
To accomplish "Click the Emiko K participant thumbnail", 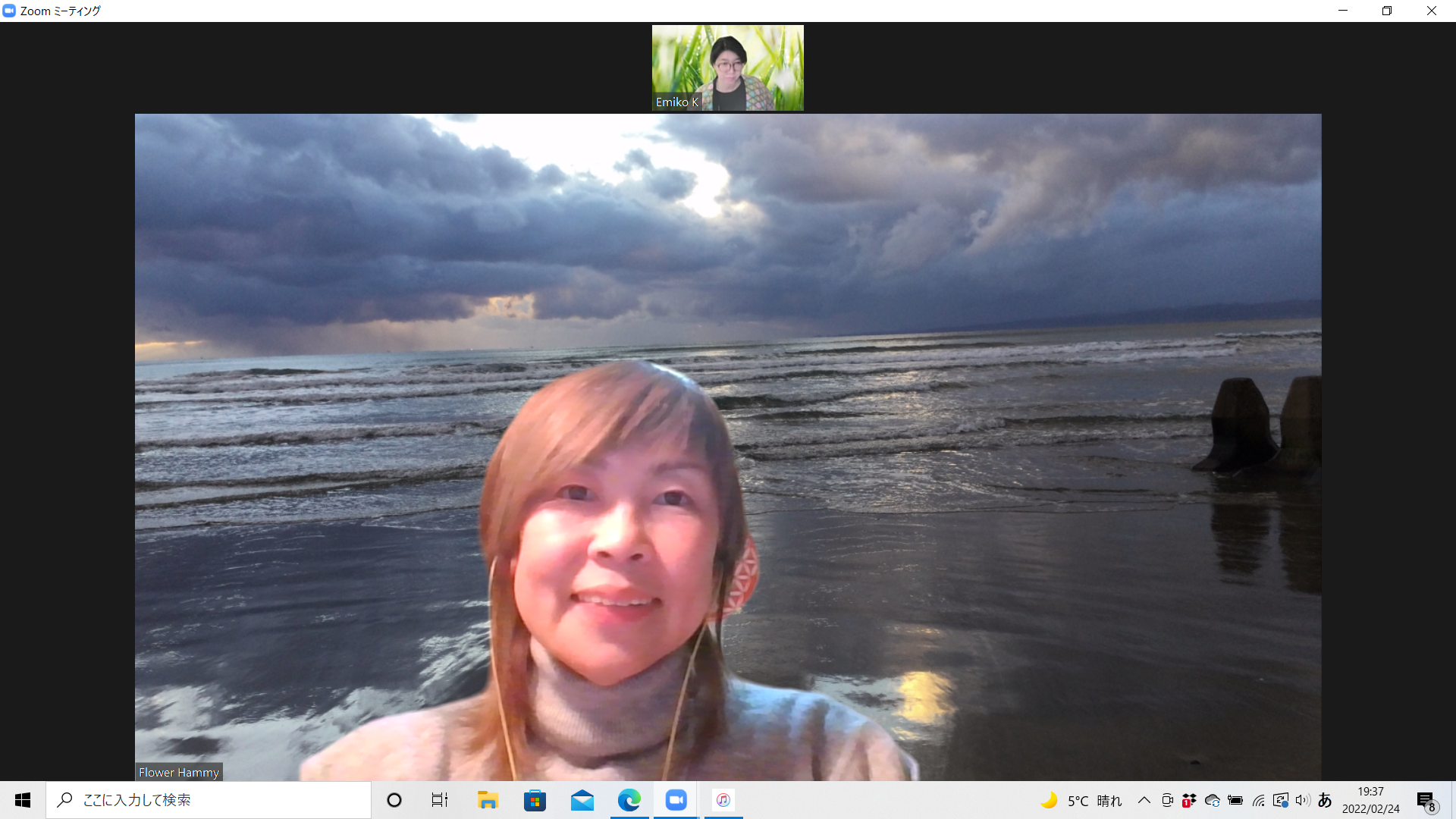I will (x=727, y=67).
